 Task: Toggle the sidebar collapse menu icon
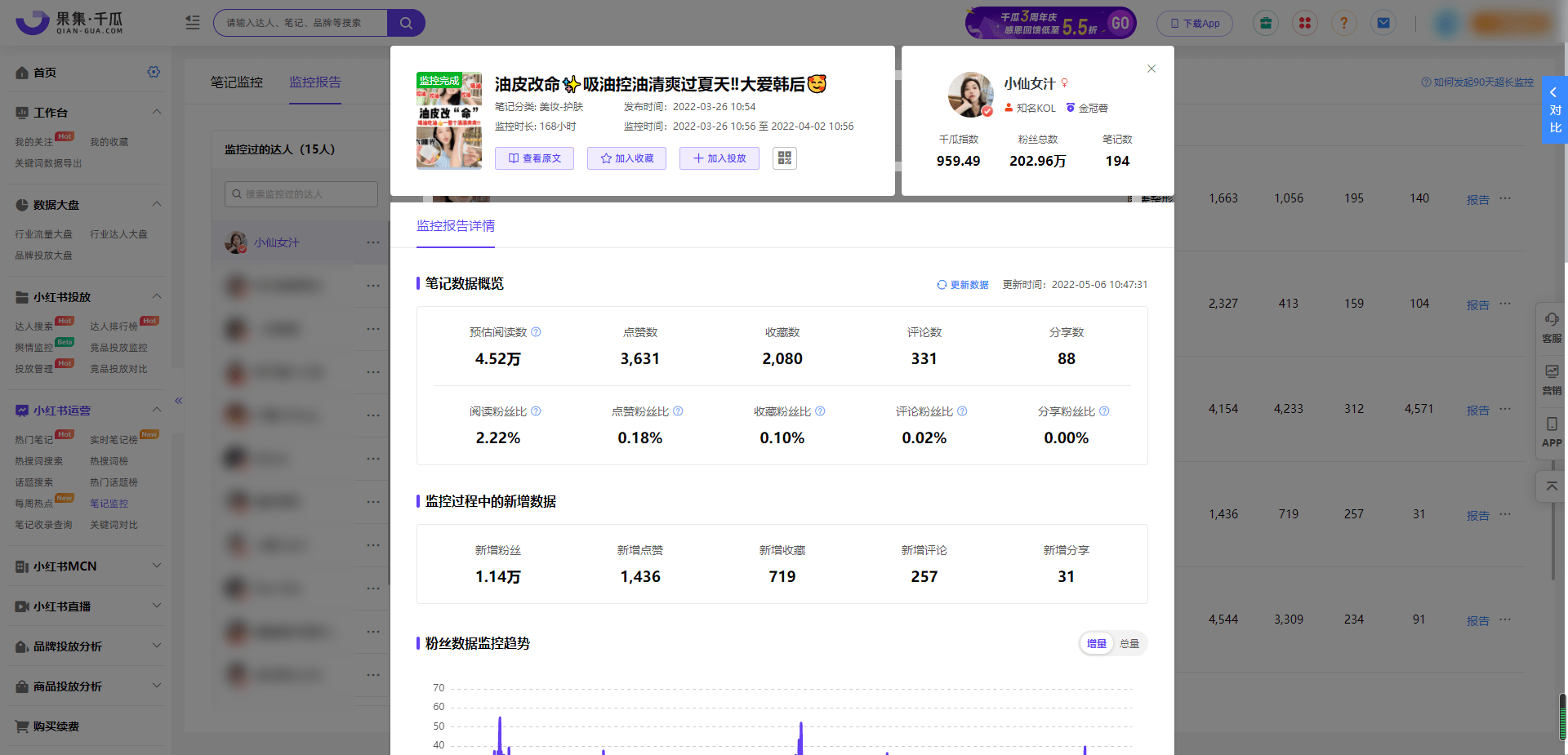[x=193, y=23]
